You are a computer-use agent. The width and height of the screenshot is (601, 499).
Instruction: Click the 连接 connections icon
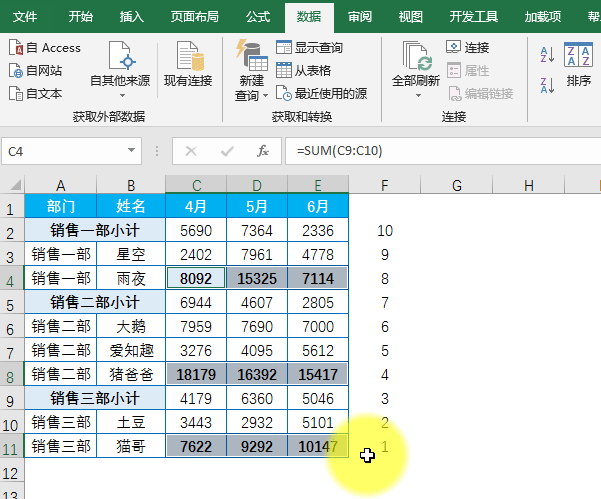click(454, 48)
